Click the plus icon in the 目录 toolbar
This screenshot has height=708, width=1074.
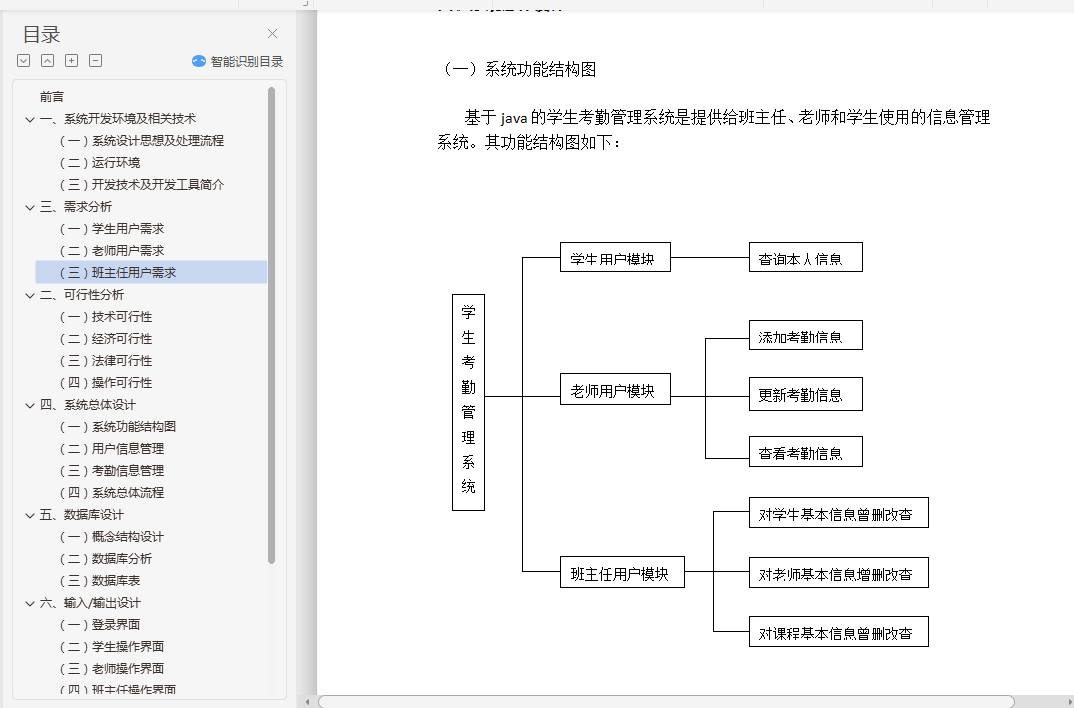(x=71, y=60)
